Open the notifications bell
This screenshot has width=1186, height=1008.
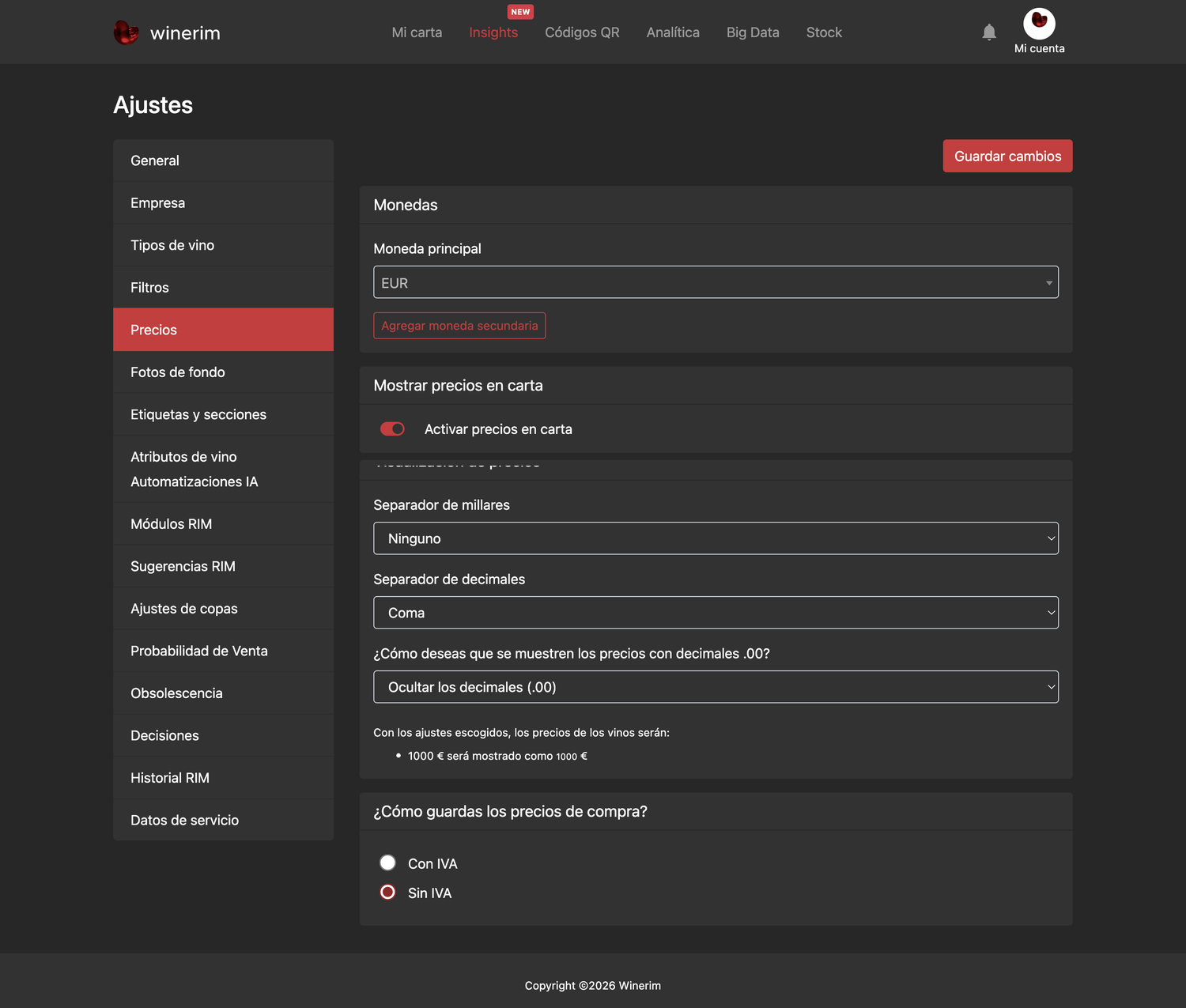pos(989,32)
